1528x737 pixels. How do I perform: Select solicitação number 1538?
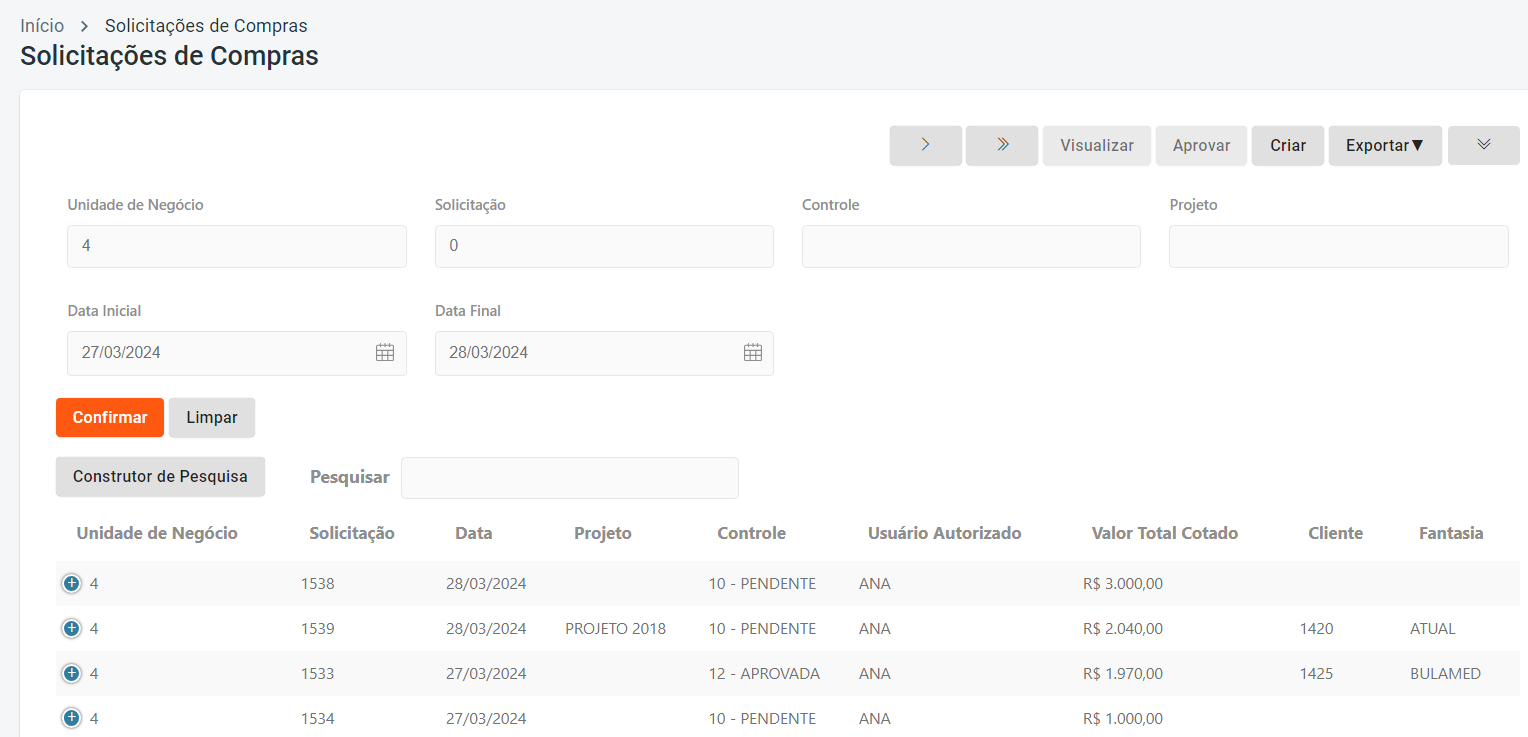coord(318,584)
